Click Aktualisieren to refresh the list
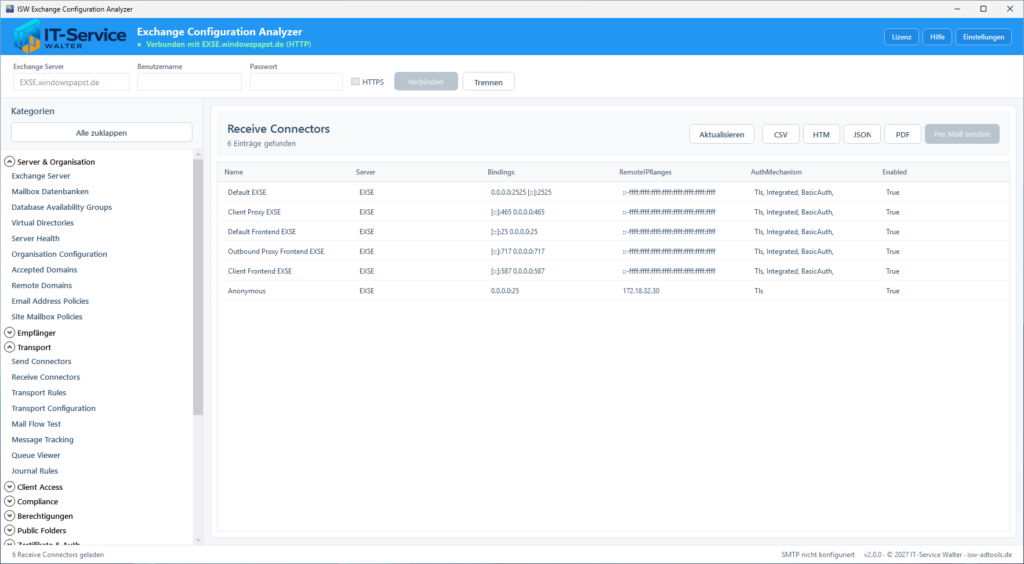The width and height of the screenshot is (1024, 564). [x=722, y=134]
